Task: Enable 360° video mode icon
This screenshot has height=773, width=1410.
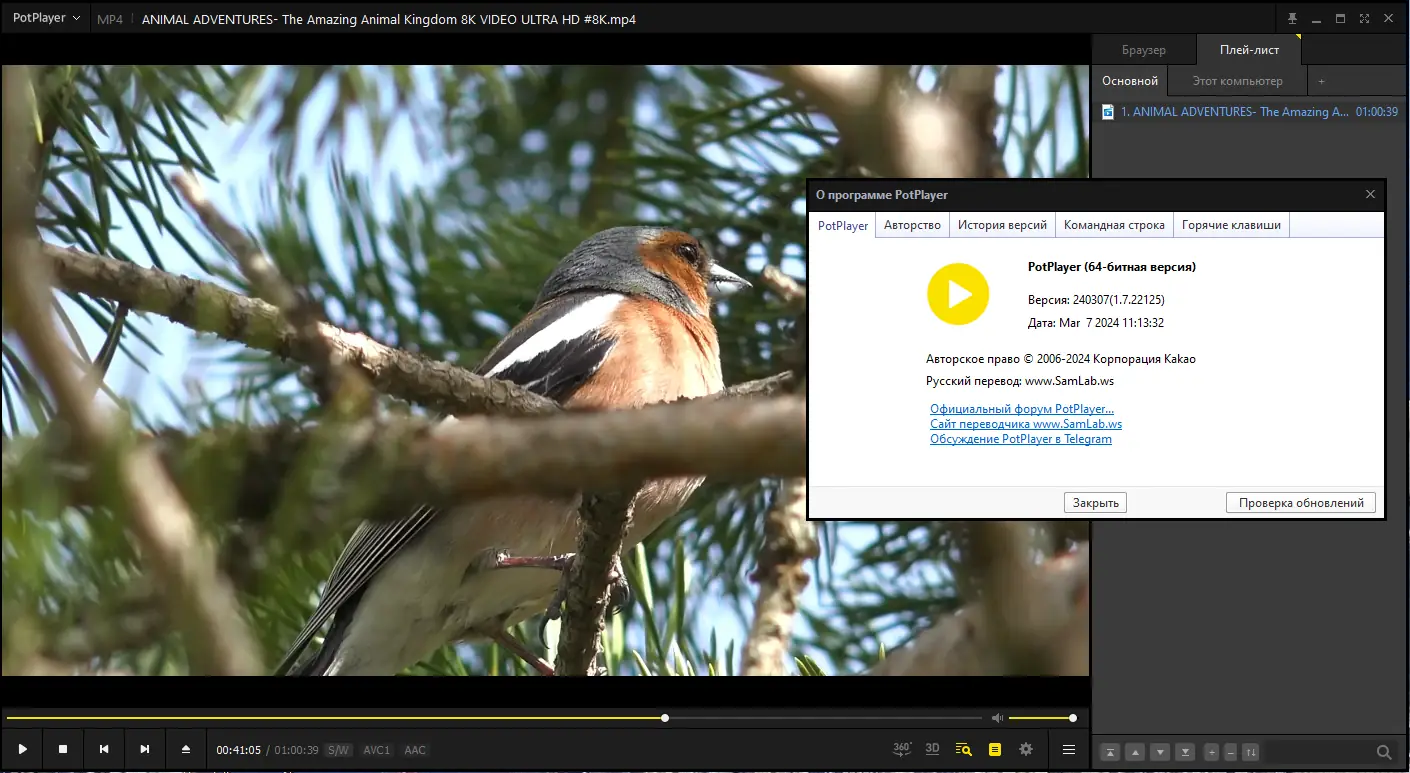Action: point(902,748)
